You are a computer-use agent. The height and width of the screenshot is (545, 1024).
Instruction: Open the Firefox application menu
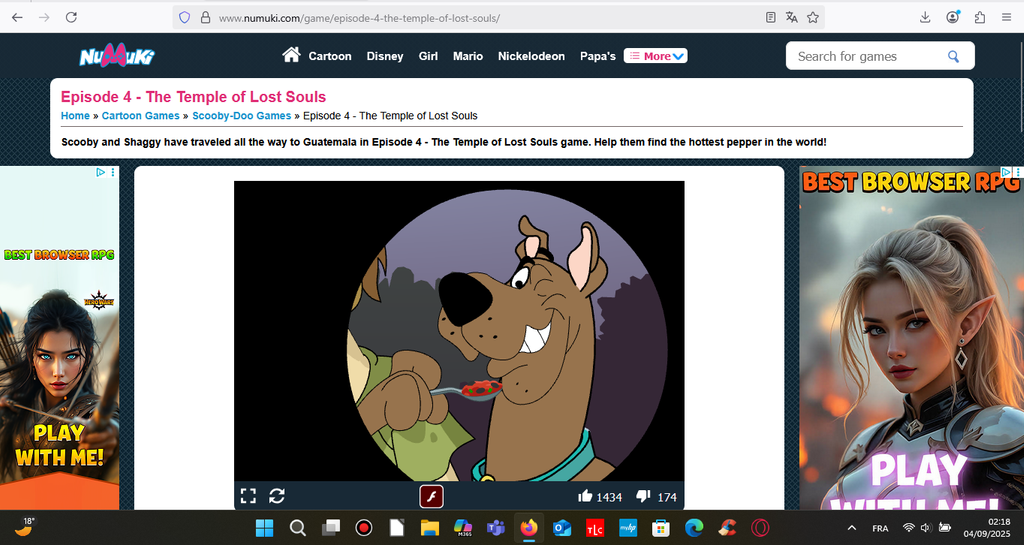coord(1005,17)
